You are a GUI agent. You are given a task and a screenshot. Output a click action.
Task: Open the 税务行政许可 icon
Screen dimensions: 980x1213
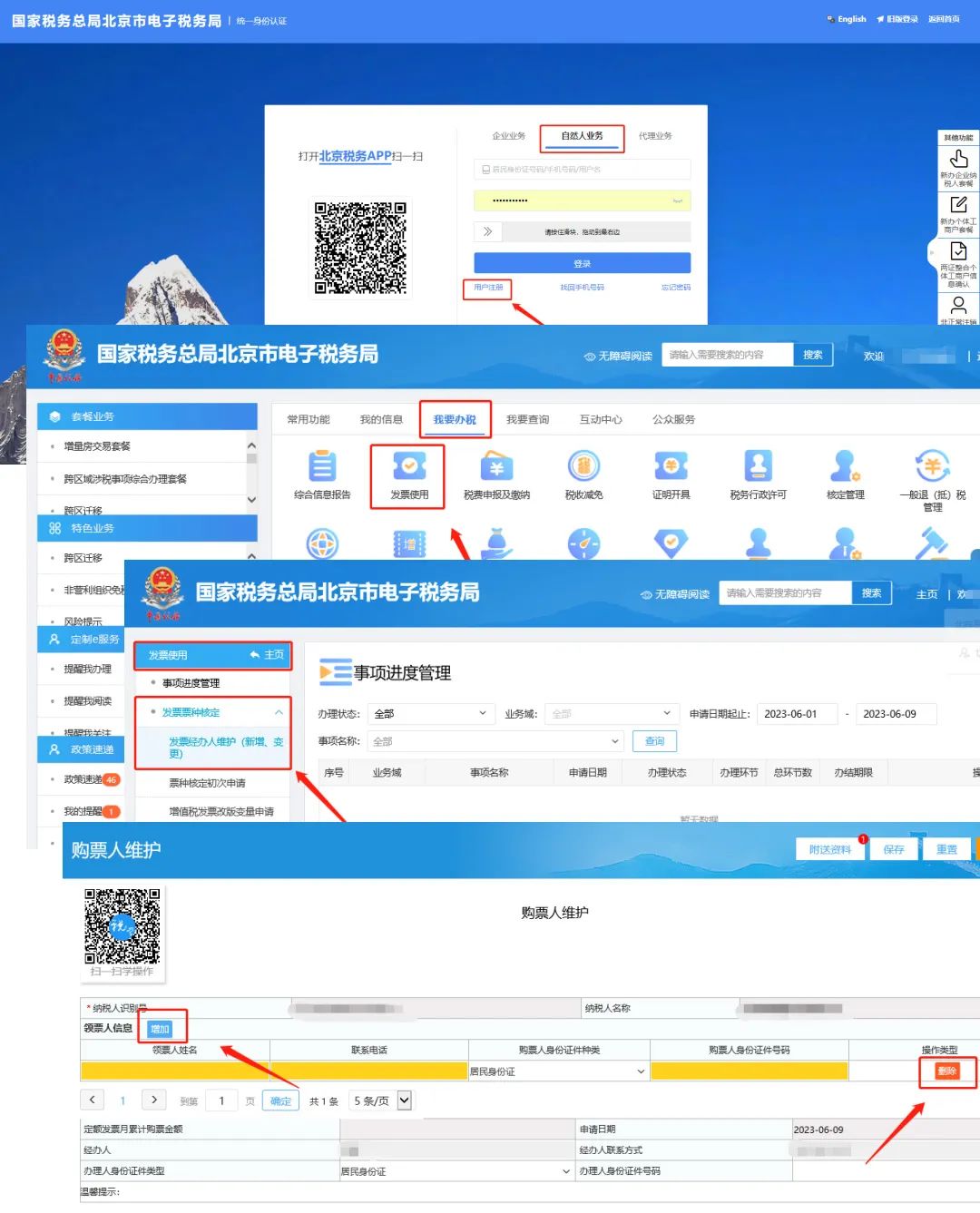point(758,466)
